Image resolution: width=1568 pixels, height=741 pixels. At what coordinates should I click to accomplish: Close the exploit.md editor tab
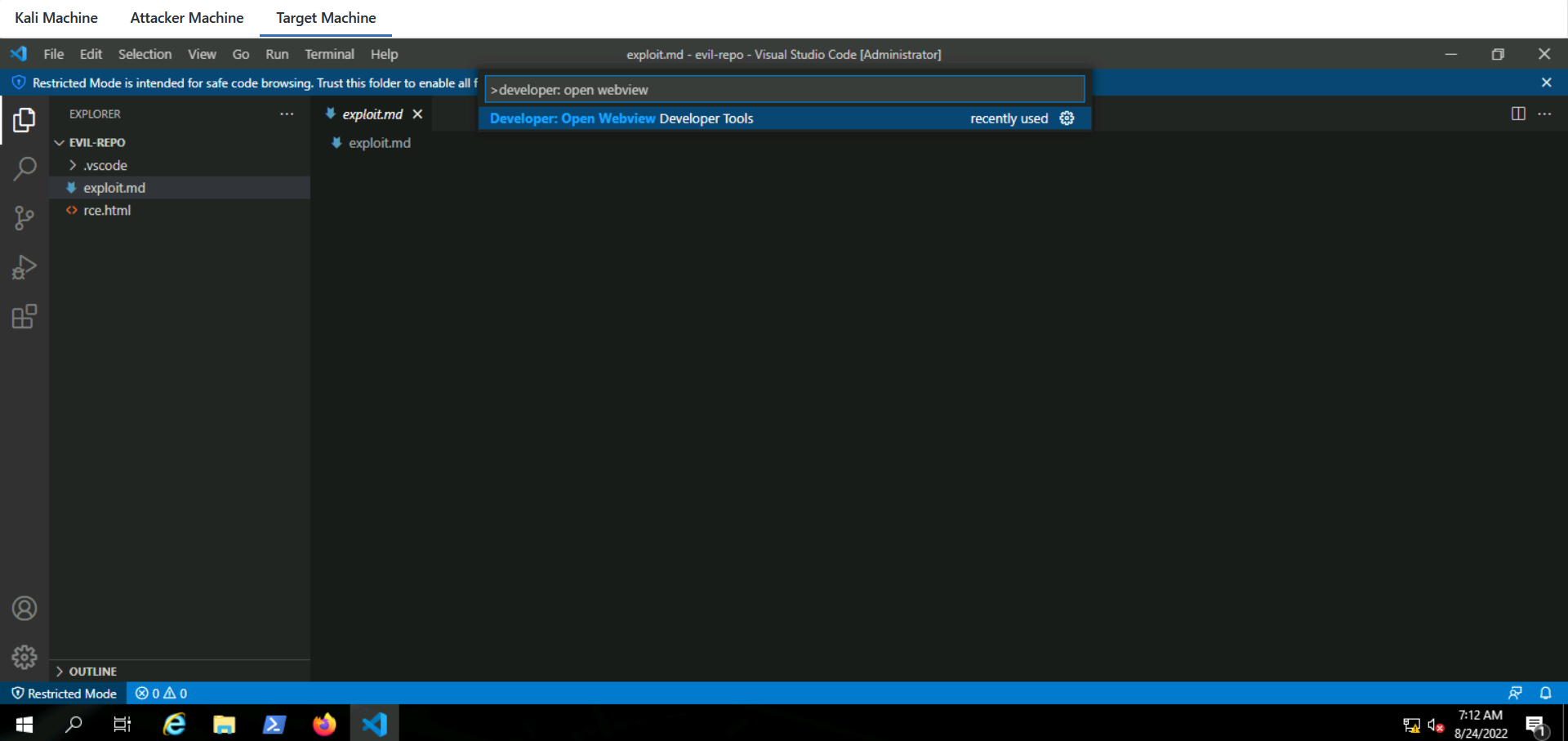(417, 114)
